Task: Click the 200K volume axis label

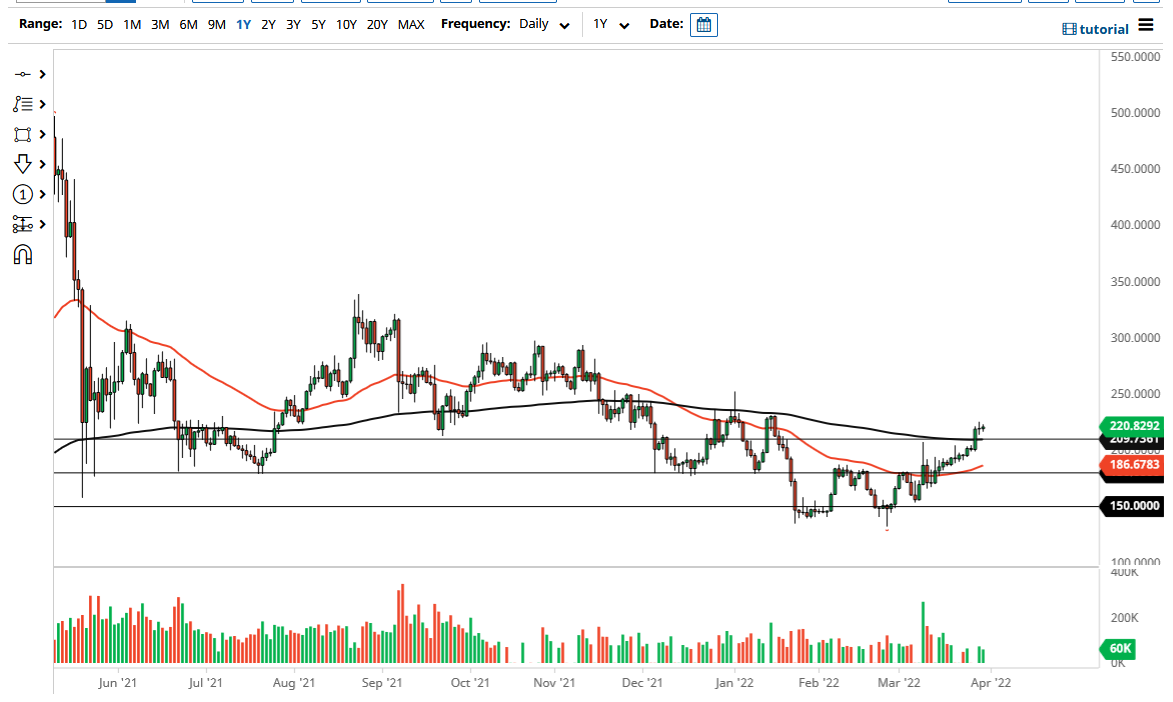Action: (x=1124, y=618)
